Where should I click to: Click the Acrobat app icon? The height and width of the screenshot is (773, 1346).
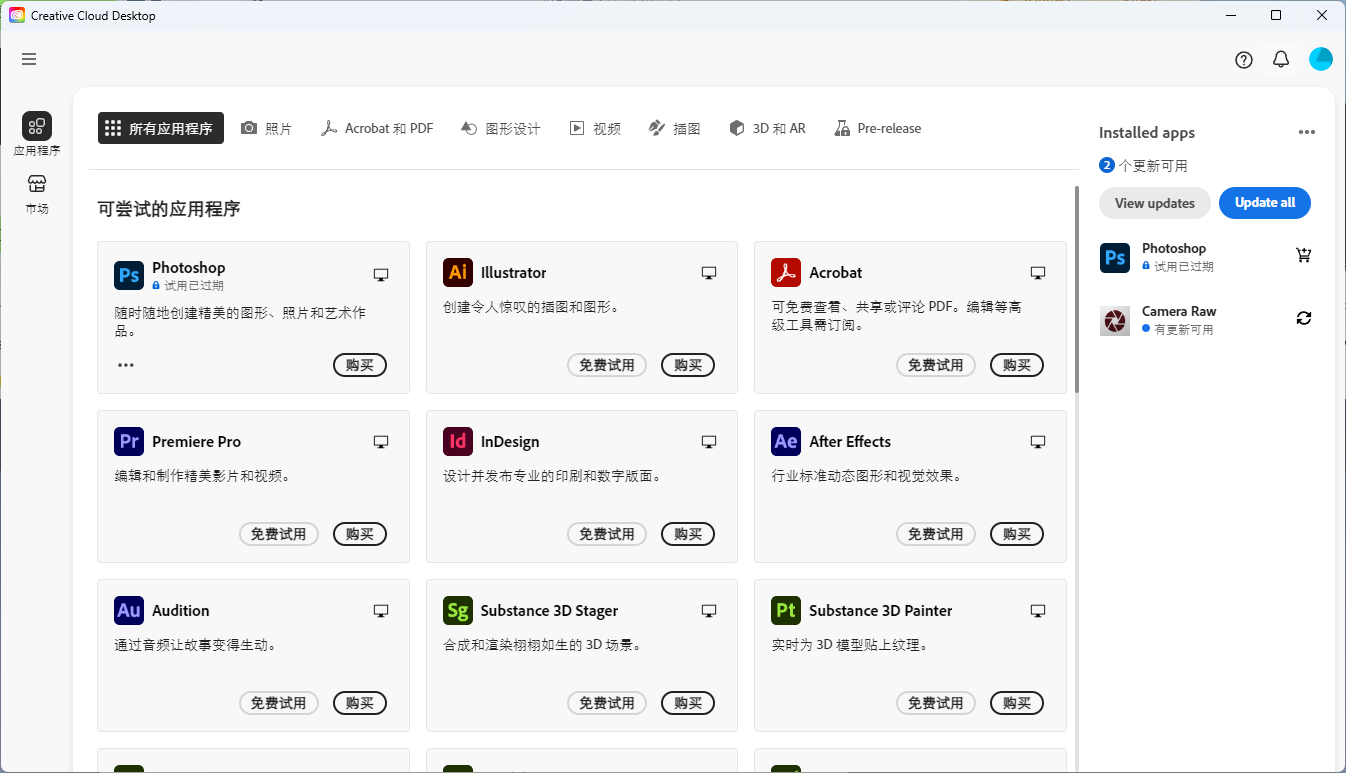tap(786, 273)
